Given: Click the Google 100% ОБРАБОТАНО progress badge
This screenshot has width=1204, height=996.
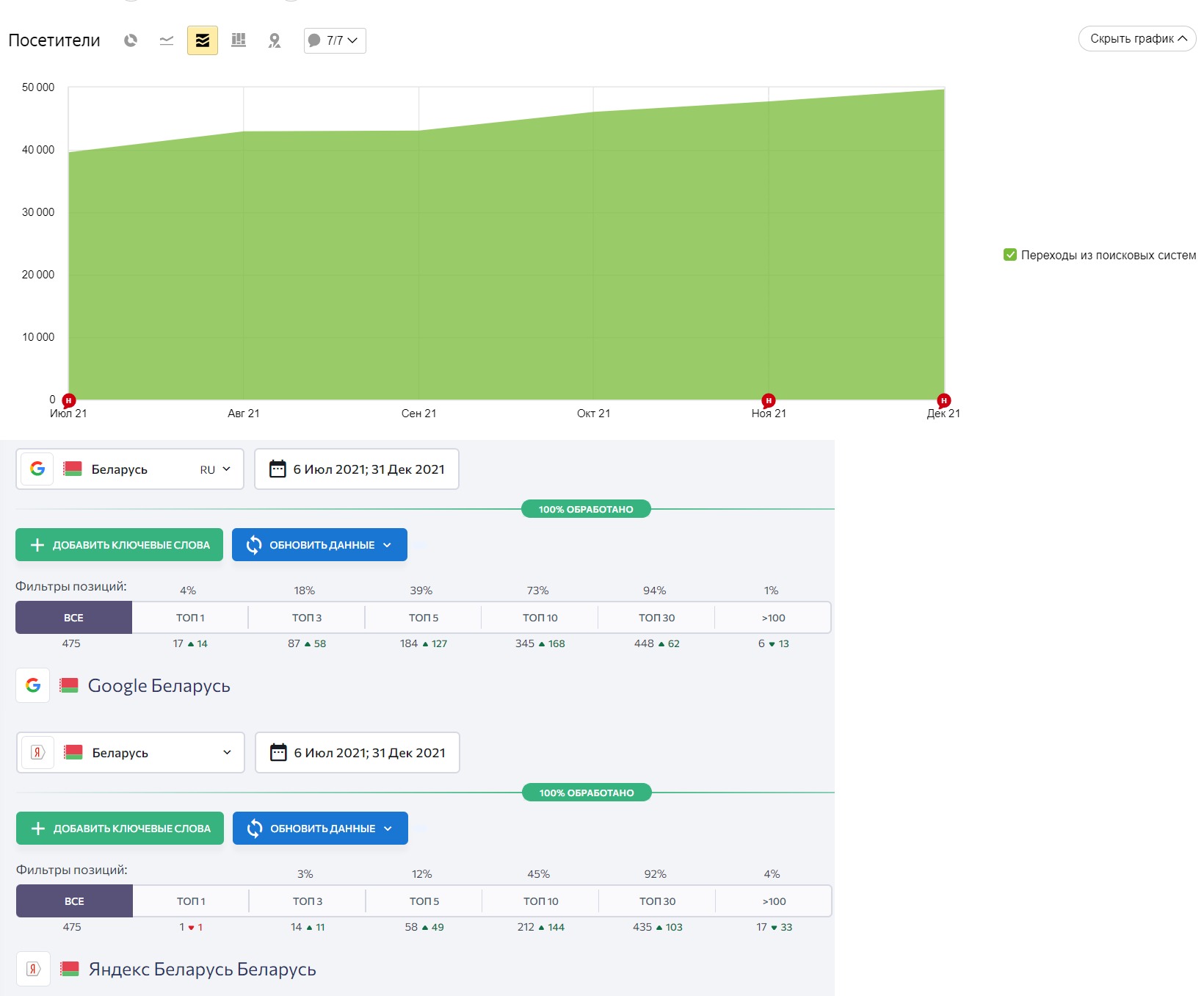Looking at the screenshot, I should [586, 509].
